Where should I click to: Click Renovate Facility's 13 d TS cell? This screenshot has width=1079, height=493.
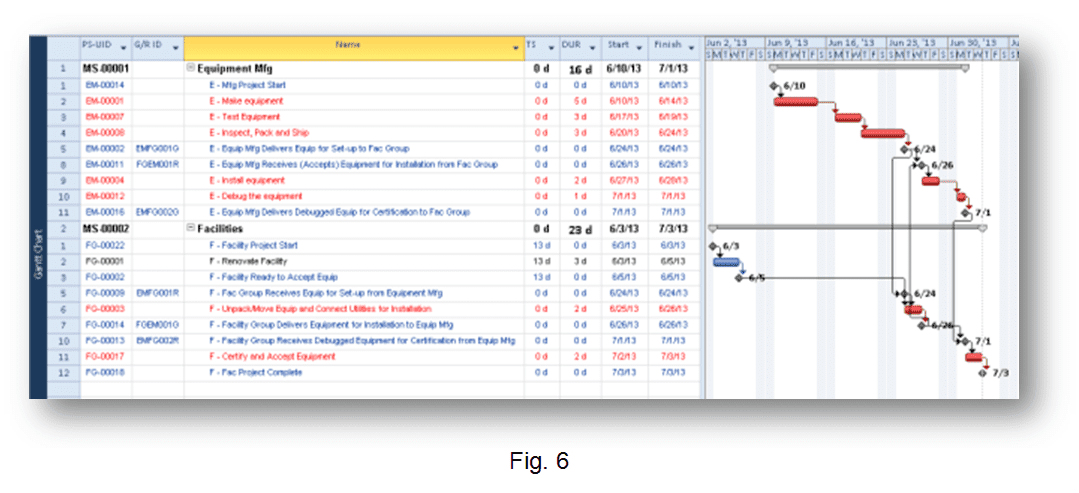pyautogui.click(x=542, y=261)
